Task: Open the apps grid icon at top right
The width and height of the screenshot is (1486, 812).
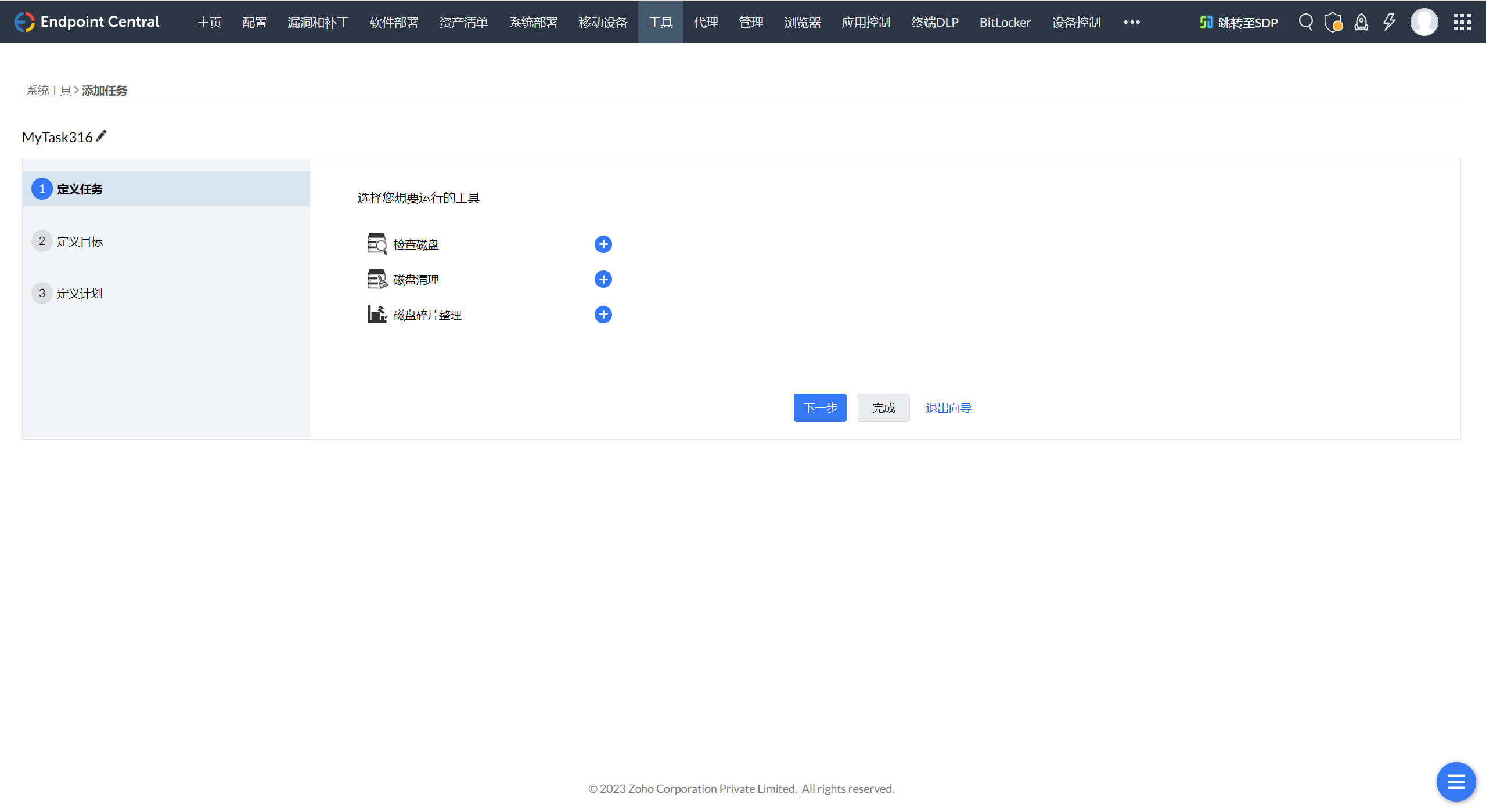Action: click(1462, 22)
